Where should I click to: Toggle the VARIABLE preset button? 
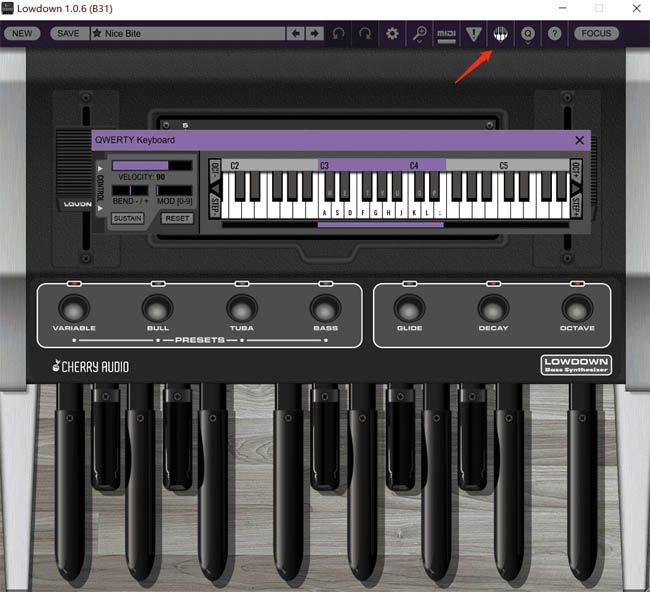click(74, 308)
